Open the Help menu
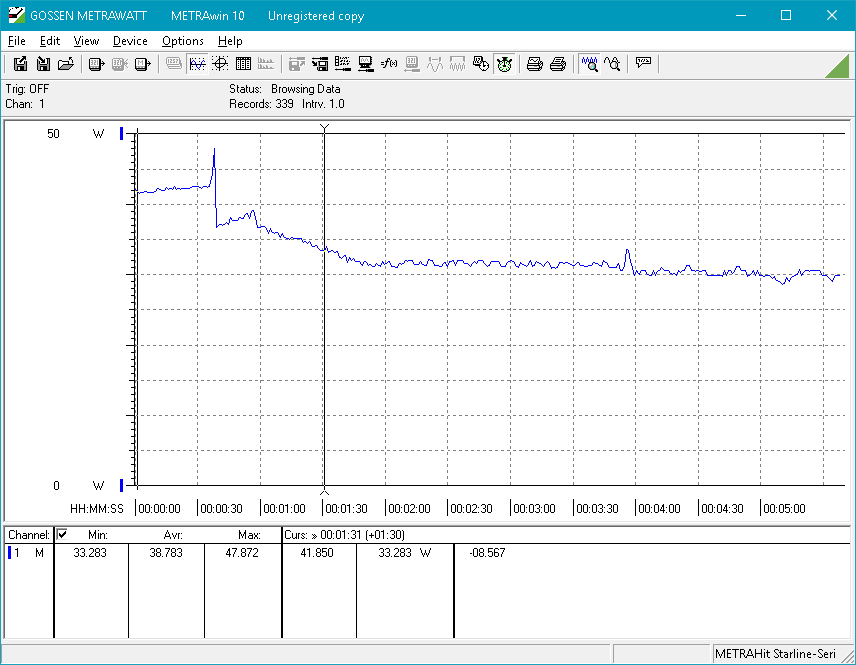The image size is (856, 665). pos(230,41)
